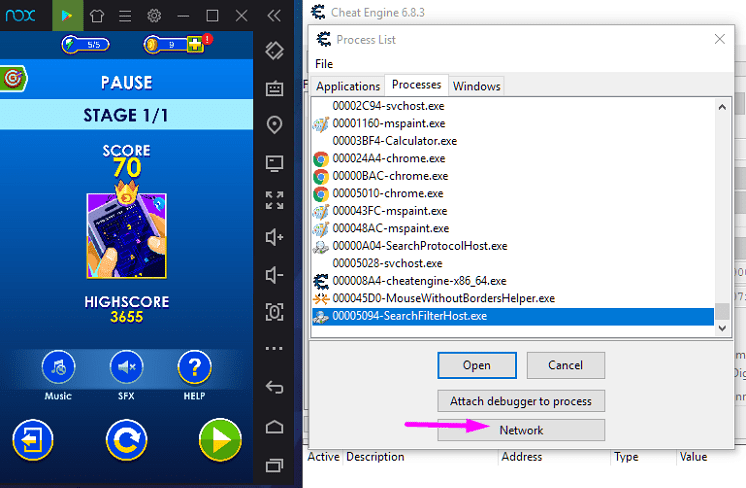Image resolution: width=746 pixels, height=488 pixels.
Task: Select 00000BAC-chrome.exe process
Action: 513,176
